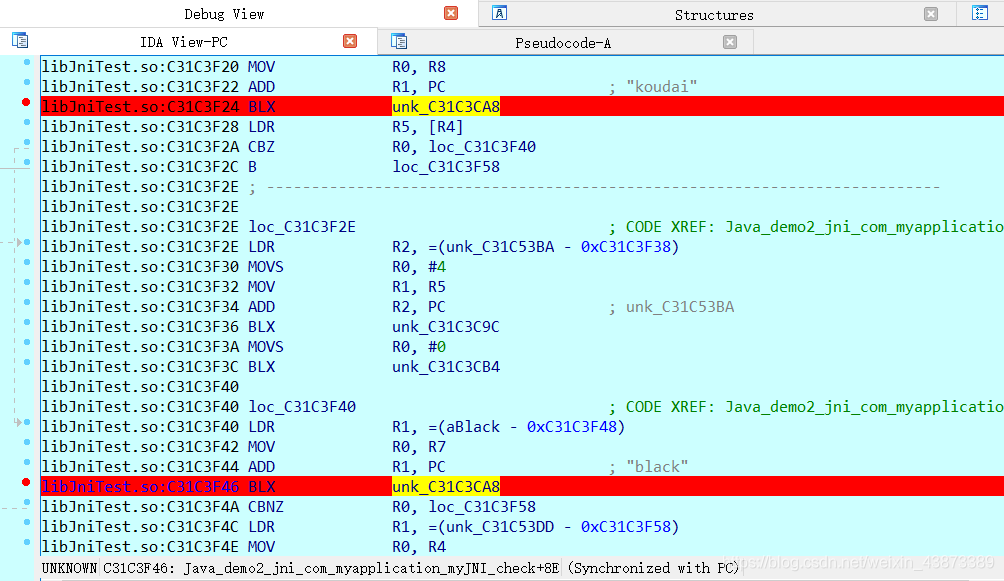This screenshot has height=581, width=1004.
Task: Close the Structures tab
Action: (931, 14)
